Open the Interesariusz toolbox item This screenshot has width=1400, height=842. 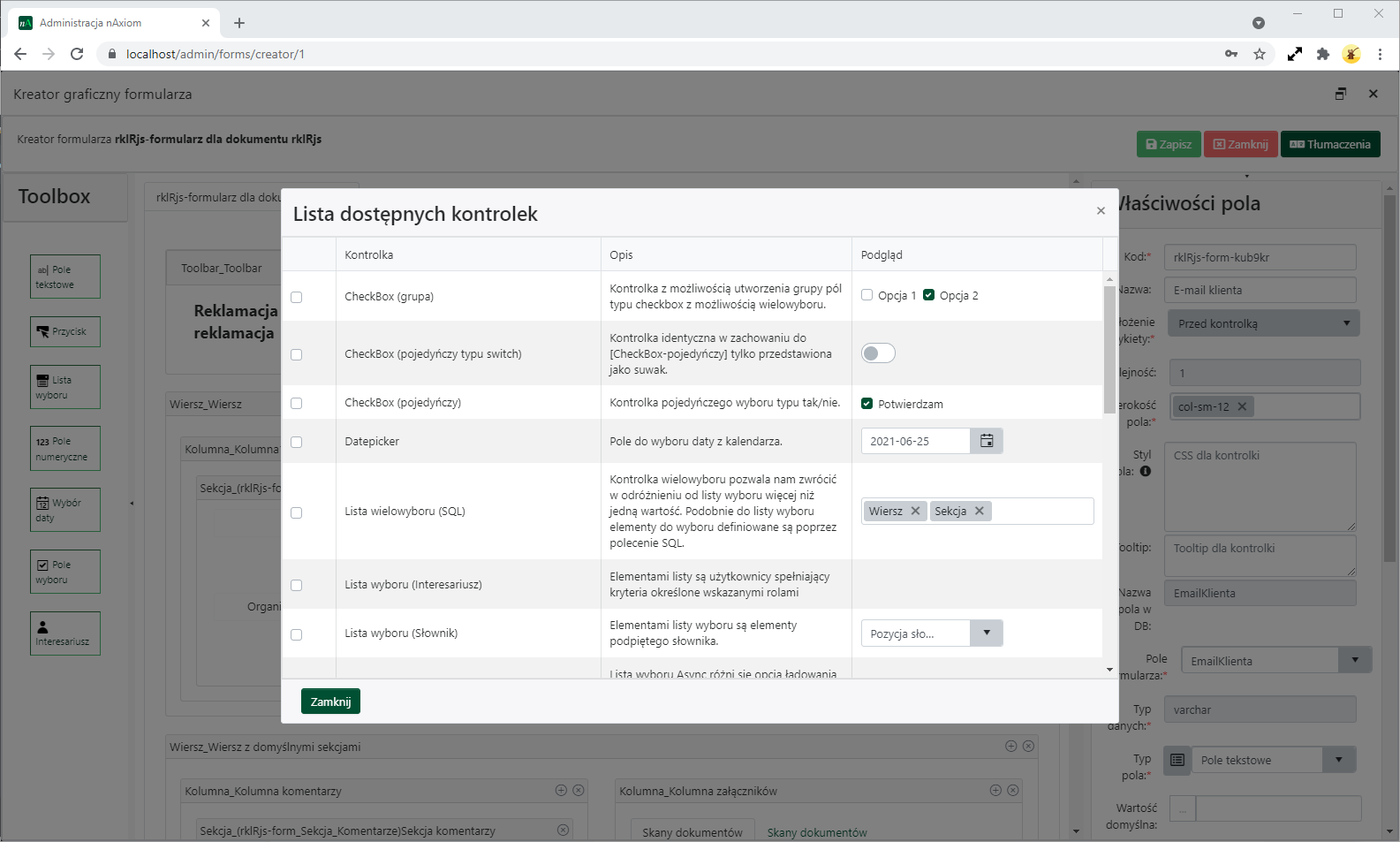(64, 633)
